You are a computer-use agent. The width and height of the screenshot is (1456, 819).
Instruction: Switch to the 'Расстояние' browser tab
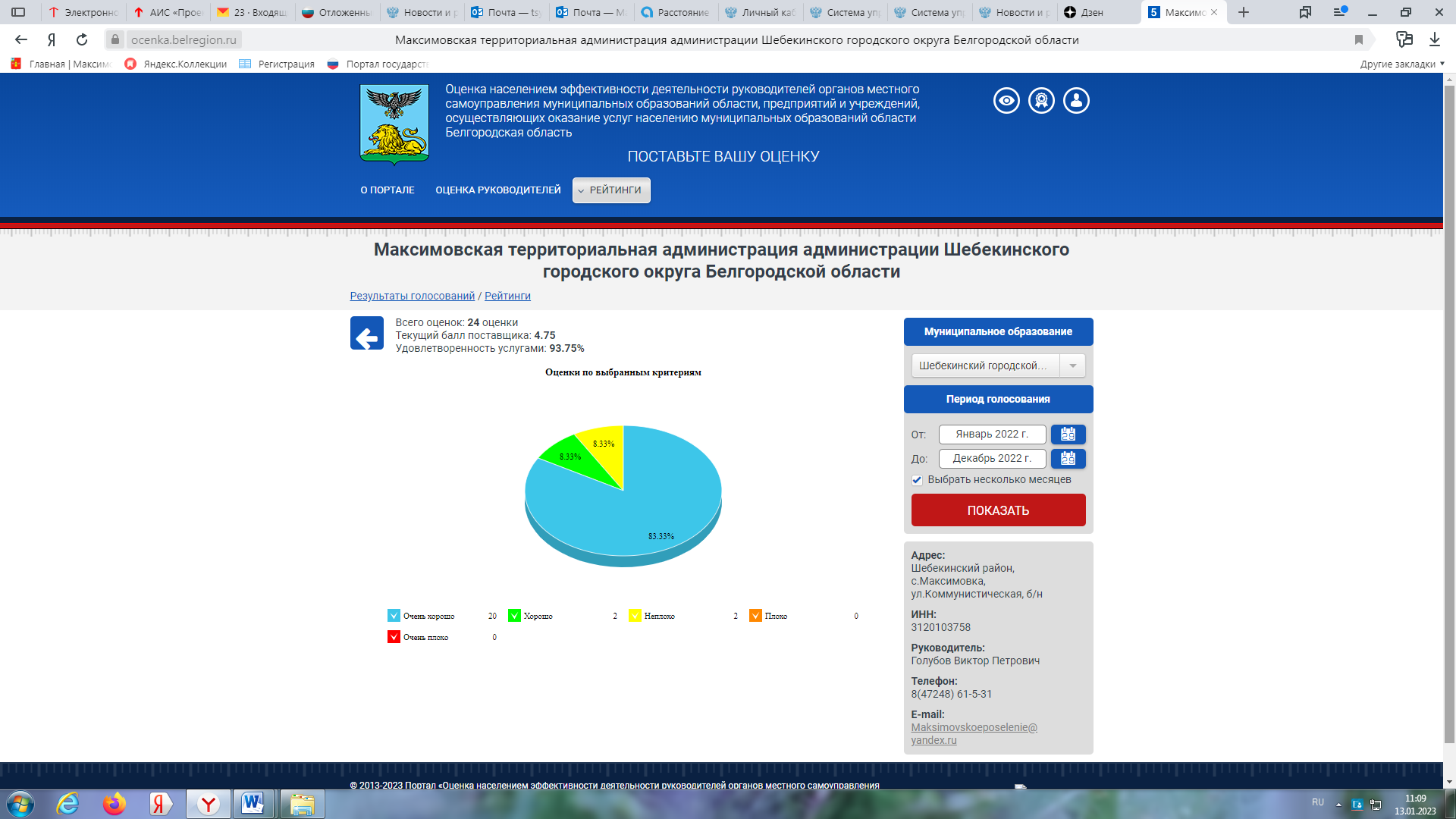675,12
